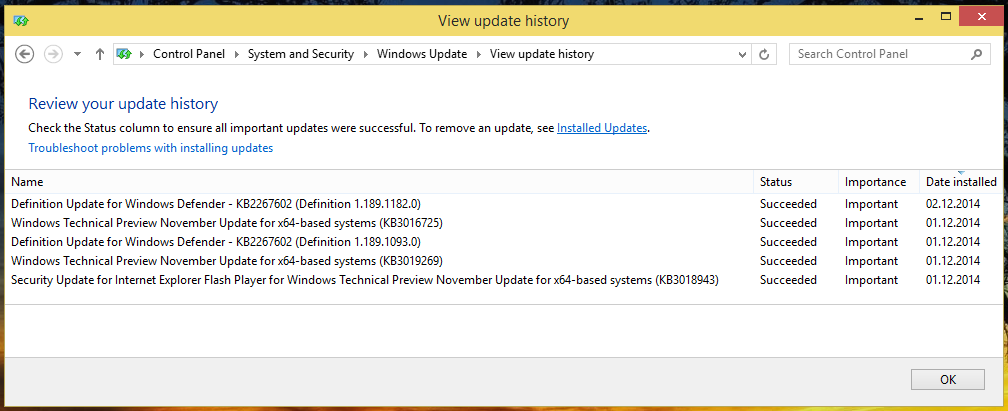Open the Installed Updates link
Image resolution: width=1008 pixels, height=411 pixels.
(602, 128)
